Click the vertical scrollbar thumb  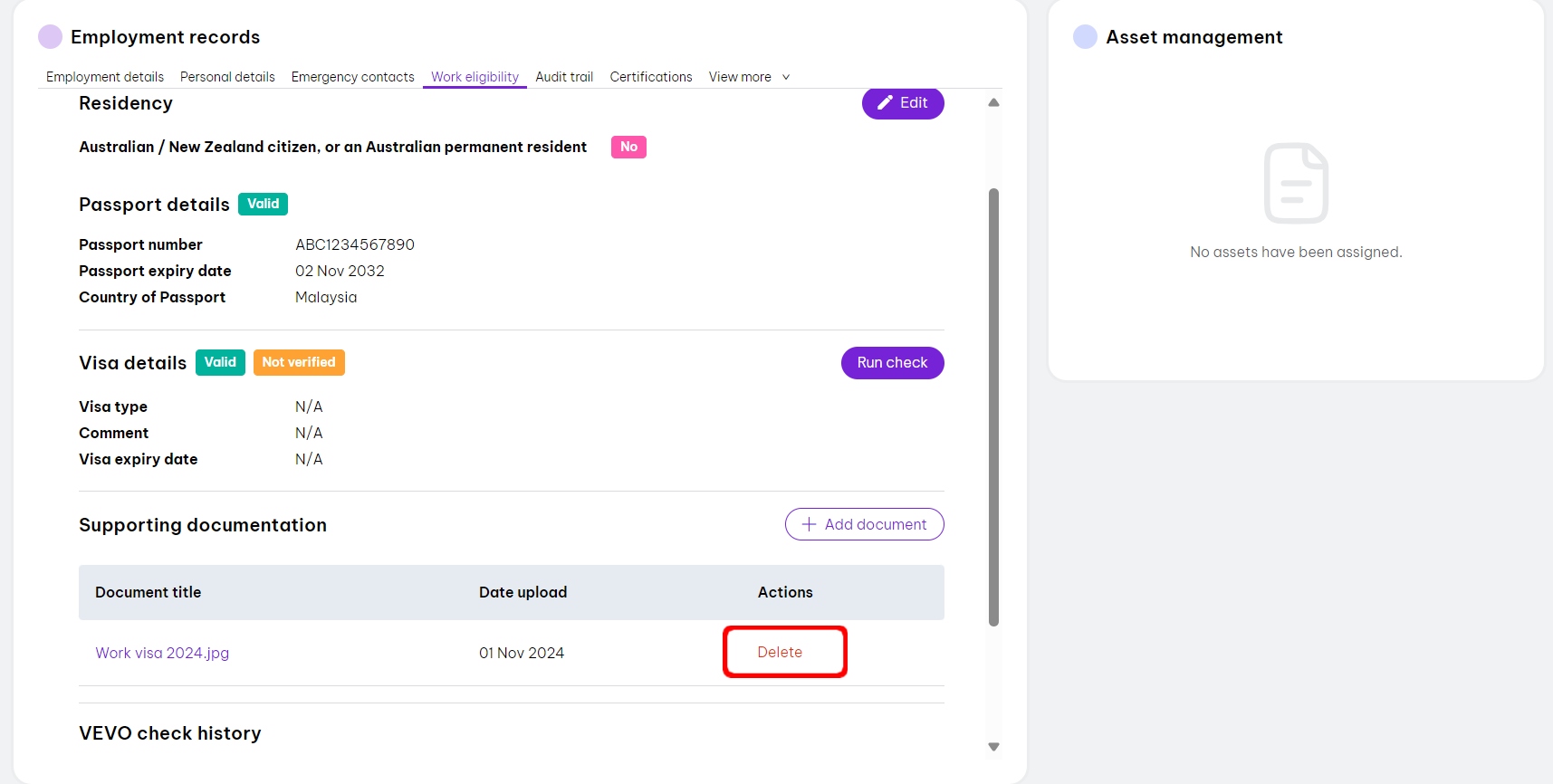[993, 407]
